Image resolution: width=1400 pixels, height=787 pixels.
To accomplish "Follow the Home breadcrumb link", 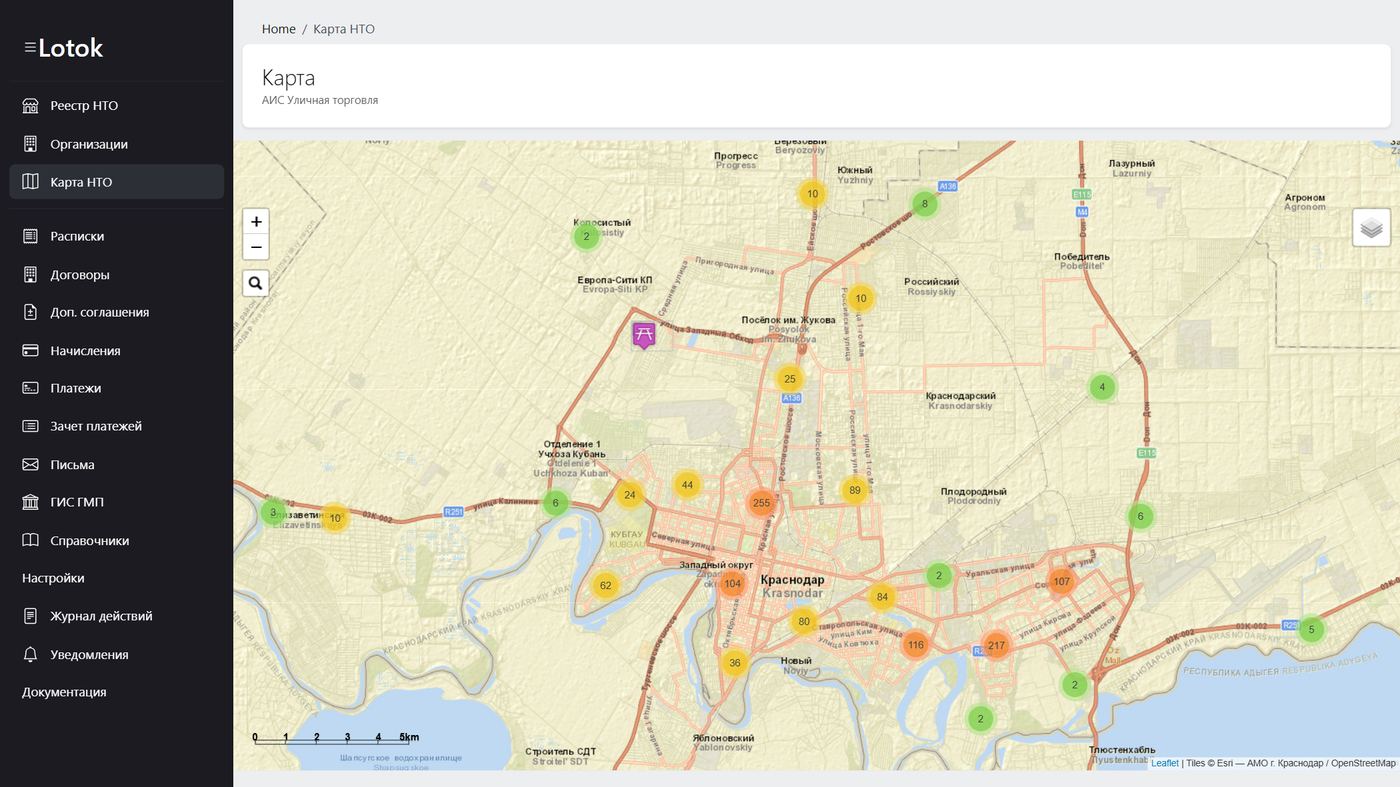I will pyautogui.click(x=278, y=29).
